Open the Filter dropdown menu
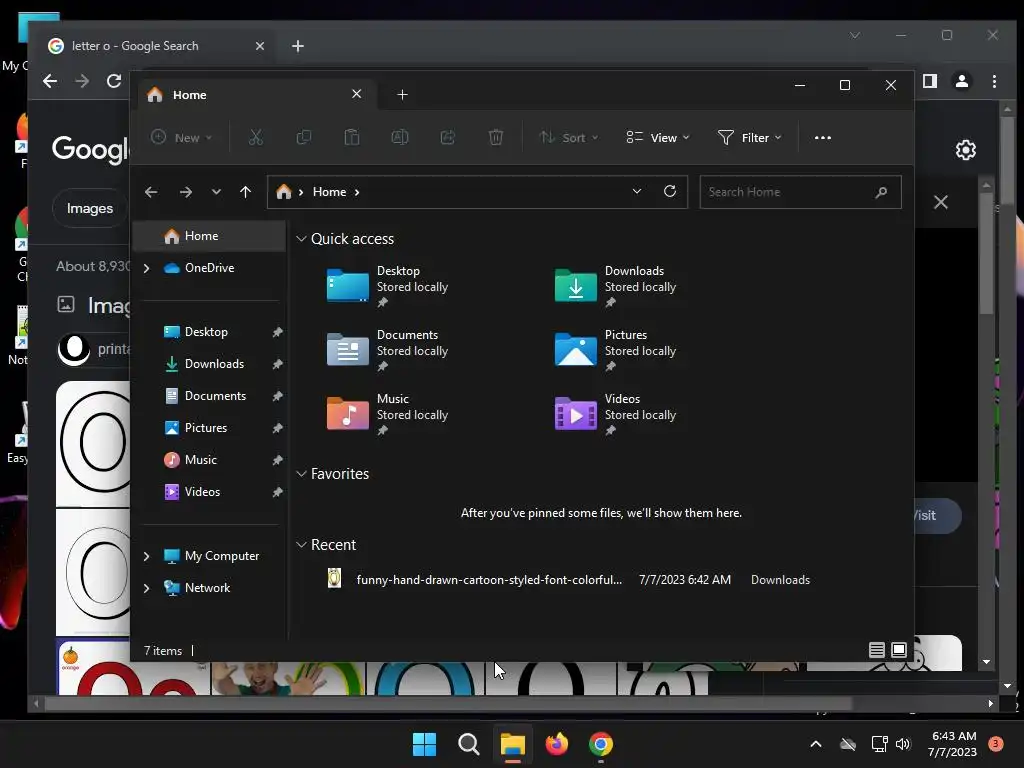Viewport: 1024px width, 768px height. 749,138
